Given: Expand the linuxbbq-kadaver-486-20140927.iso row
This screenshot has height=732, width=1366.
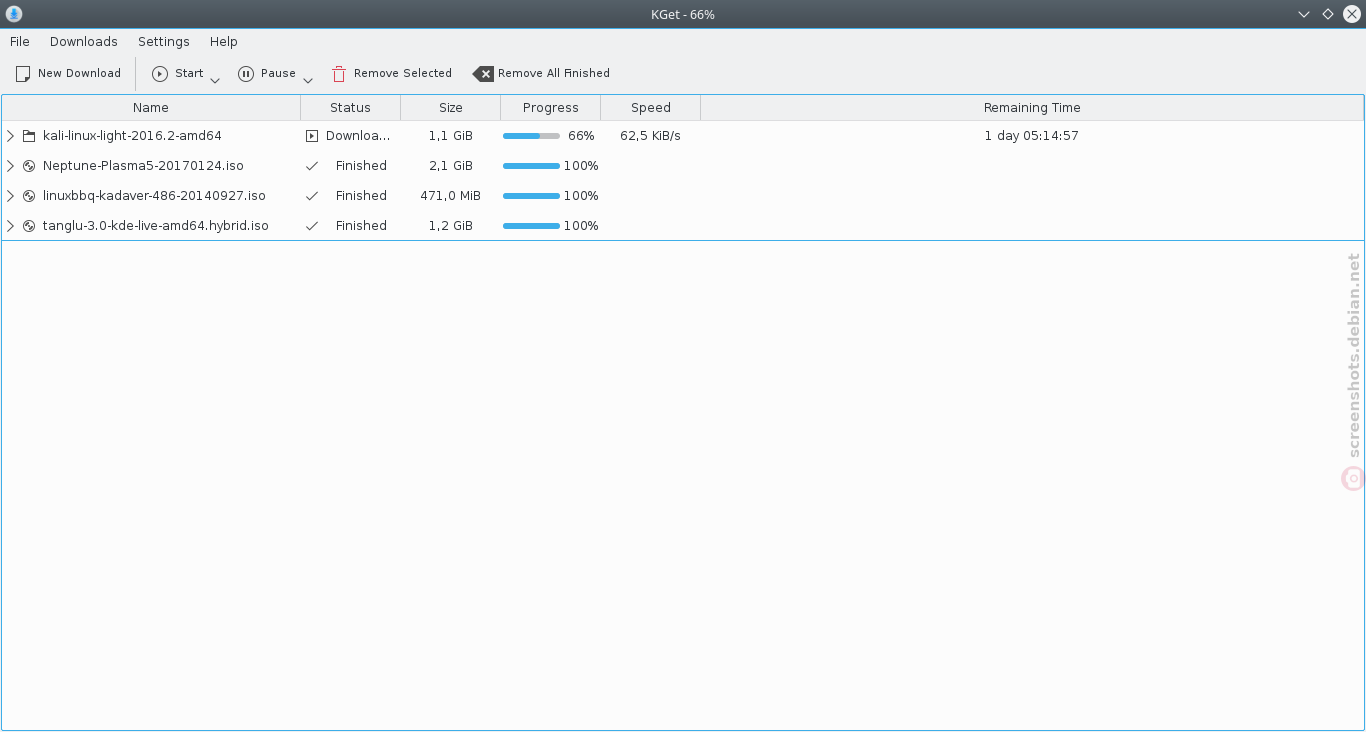Looking at the screenshot, I should click(x=11, y=196).
